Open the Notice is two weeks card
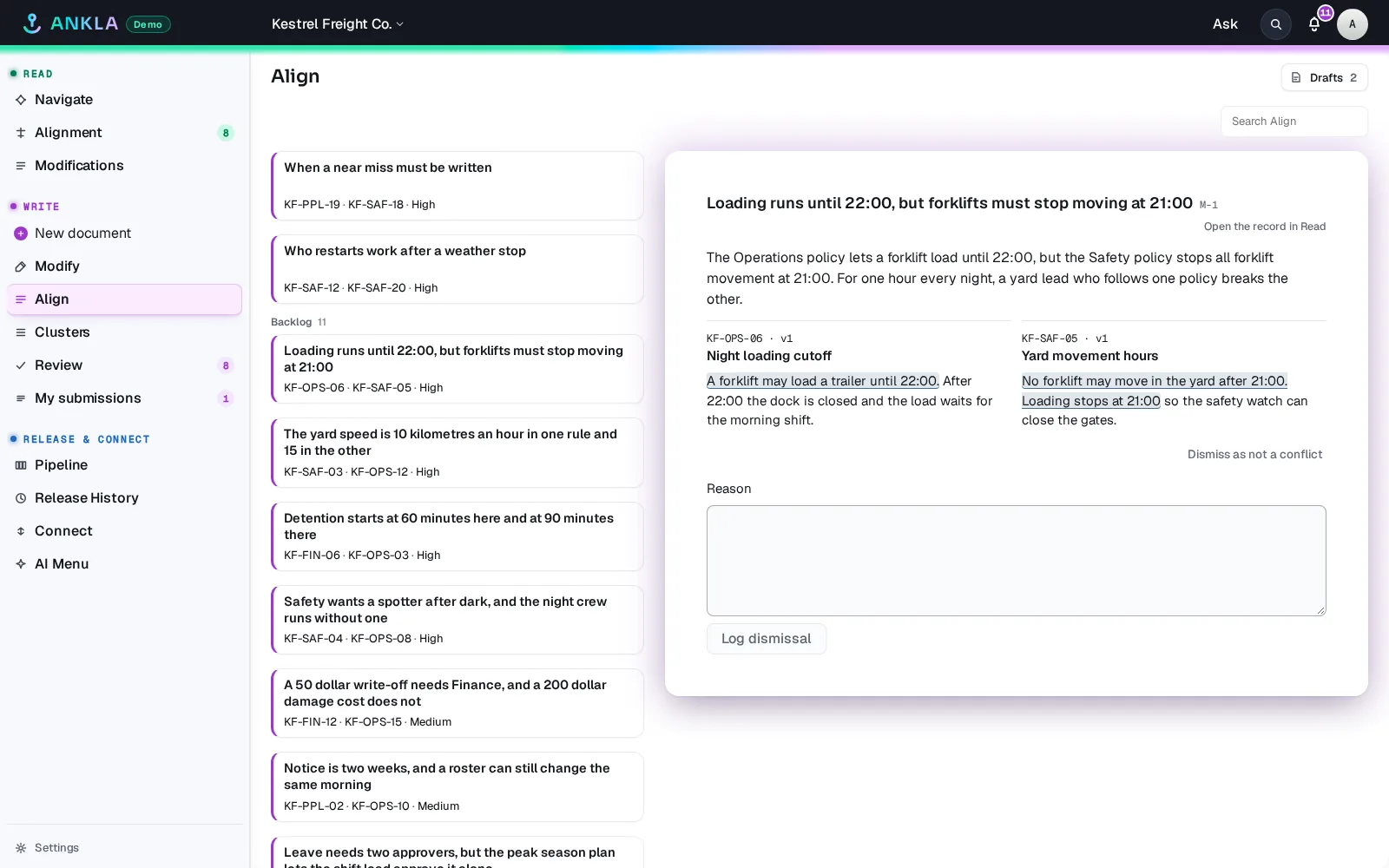This screenshot has width=1389, height=868. point(458,787)
